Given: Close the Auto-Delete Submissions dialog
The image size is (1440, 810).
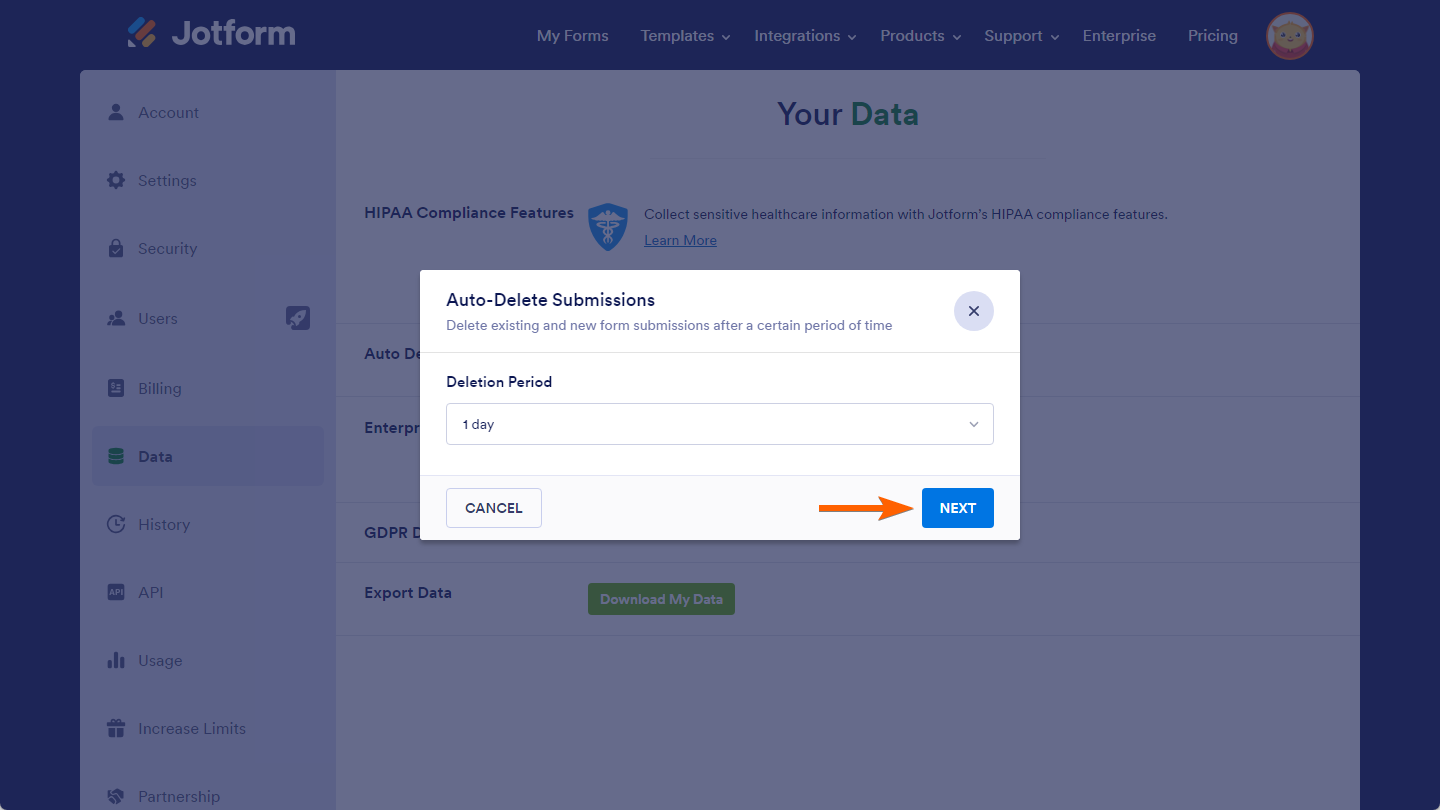Looking at the screenshot, I should (x=973, y=311).
